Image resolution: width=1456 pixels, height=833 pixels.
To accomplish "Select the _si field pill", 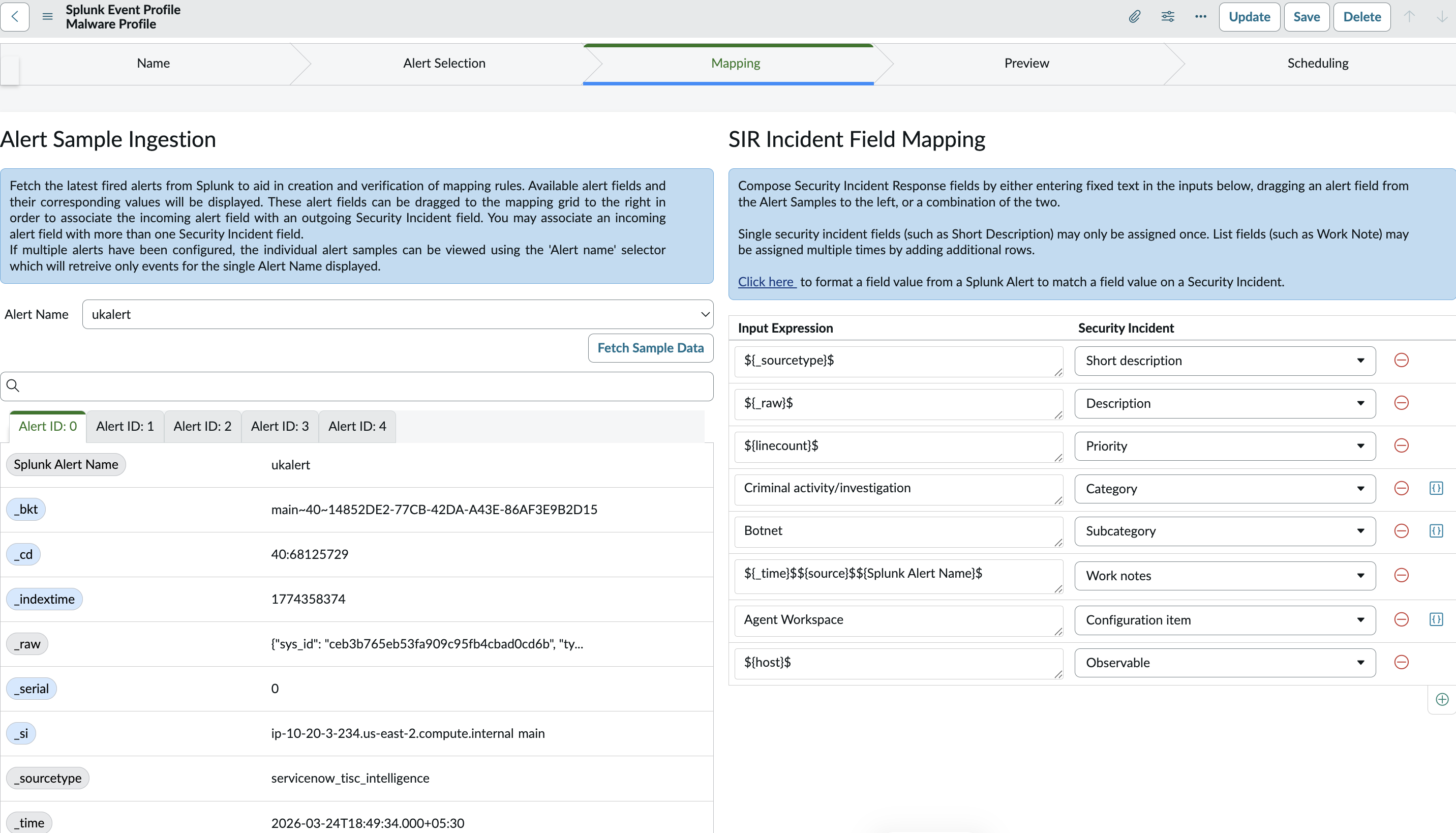I will [x=21, y=733].
